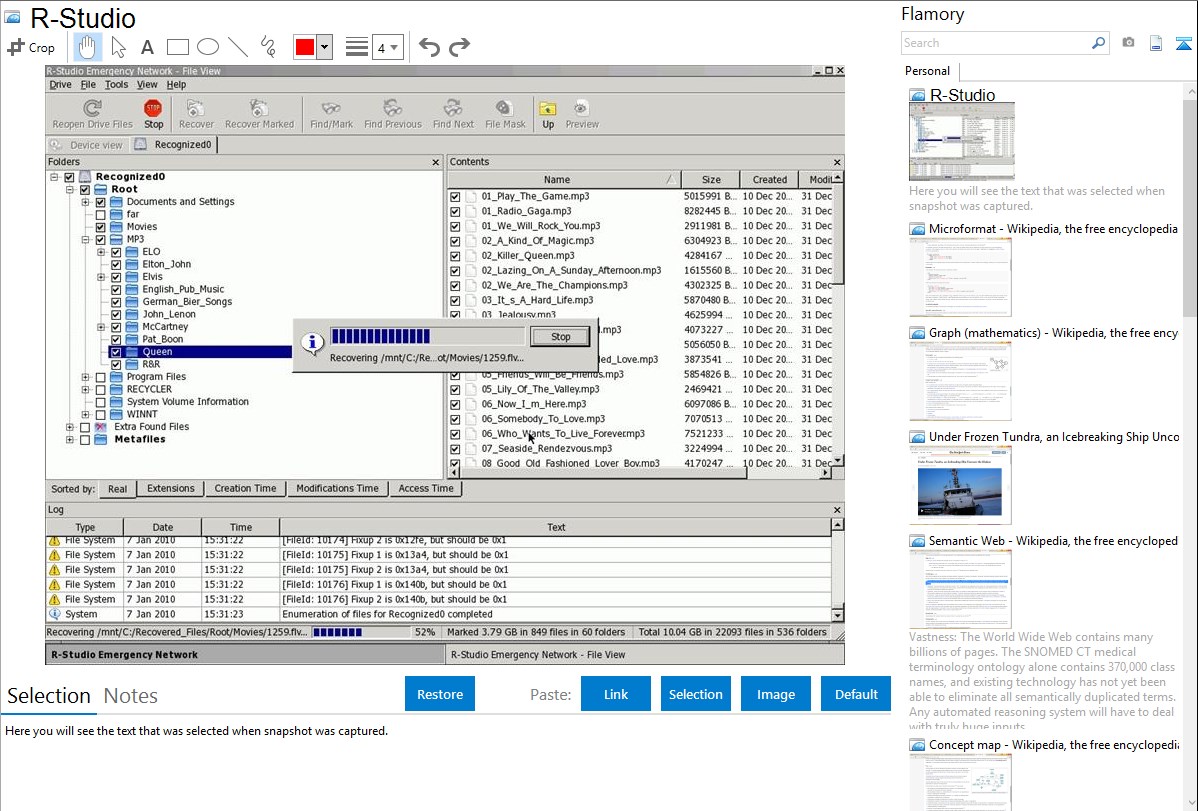Click the camera capture icon in Flamory

click(x=1128, y=43)
